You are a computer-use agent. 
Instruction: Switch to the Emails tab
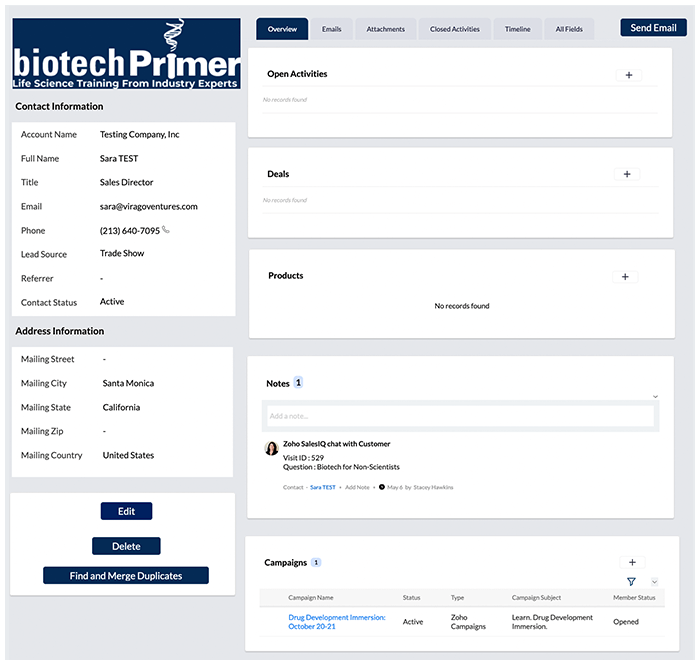click(x=331, y=29)
